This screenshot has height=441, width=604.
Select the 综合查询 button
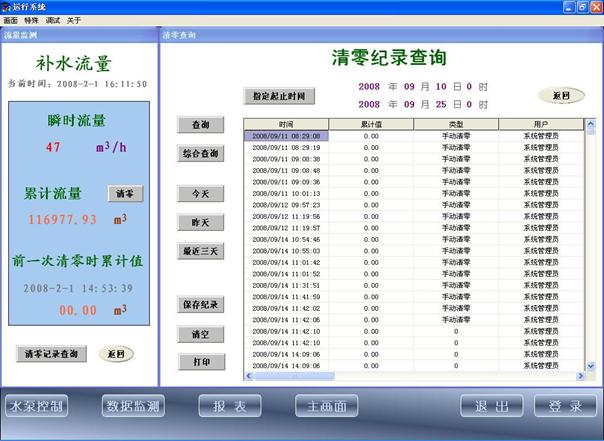200,154
